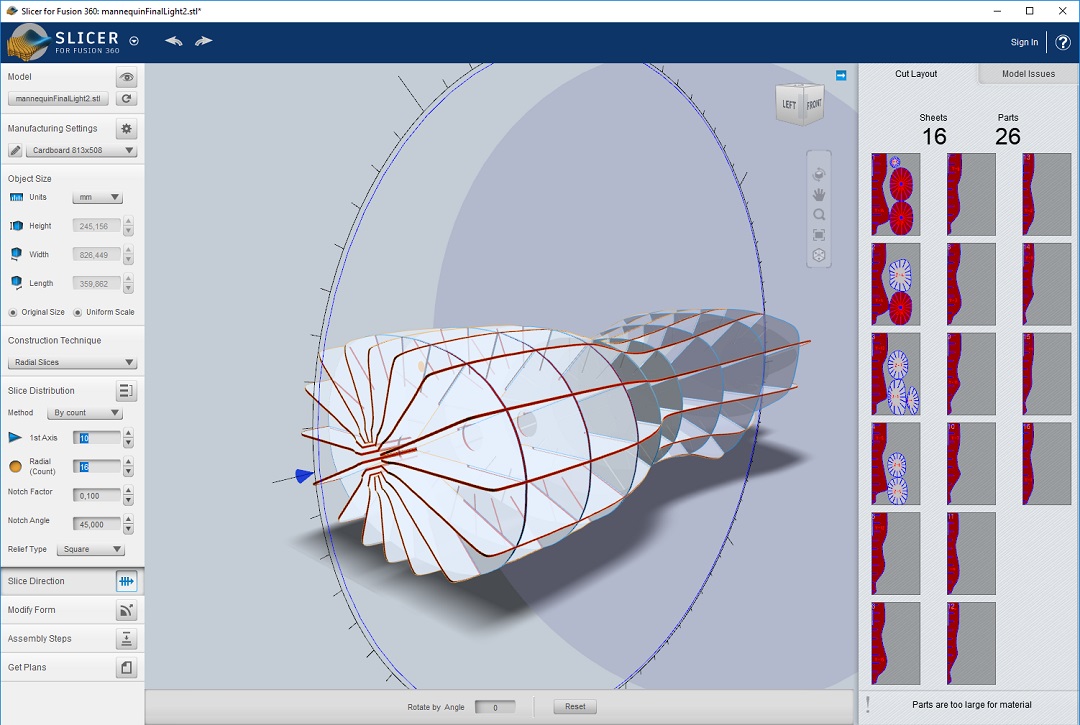The width and height of the screenshot is (1080, 725).
Task: Collapse right panel with blue arrow
Action: [x=841, y=75]
